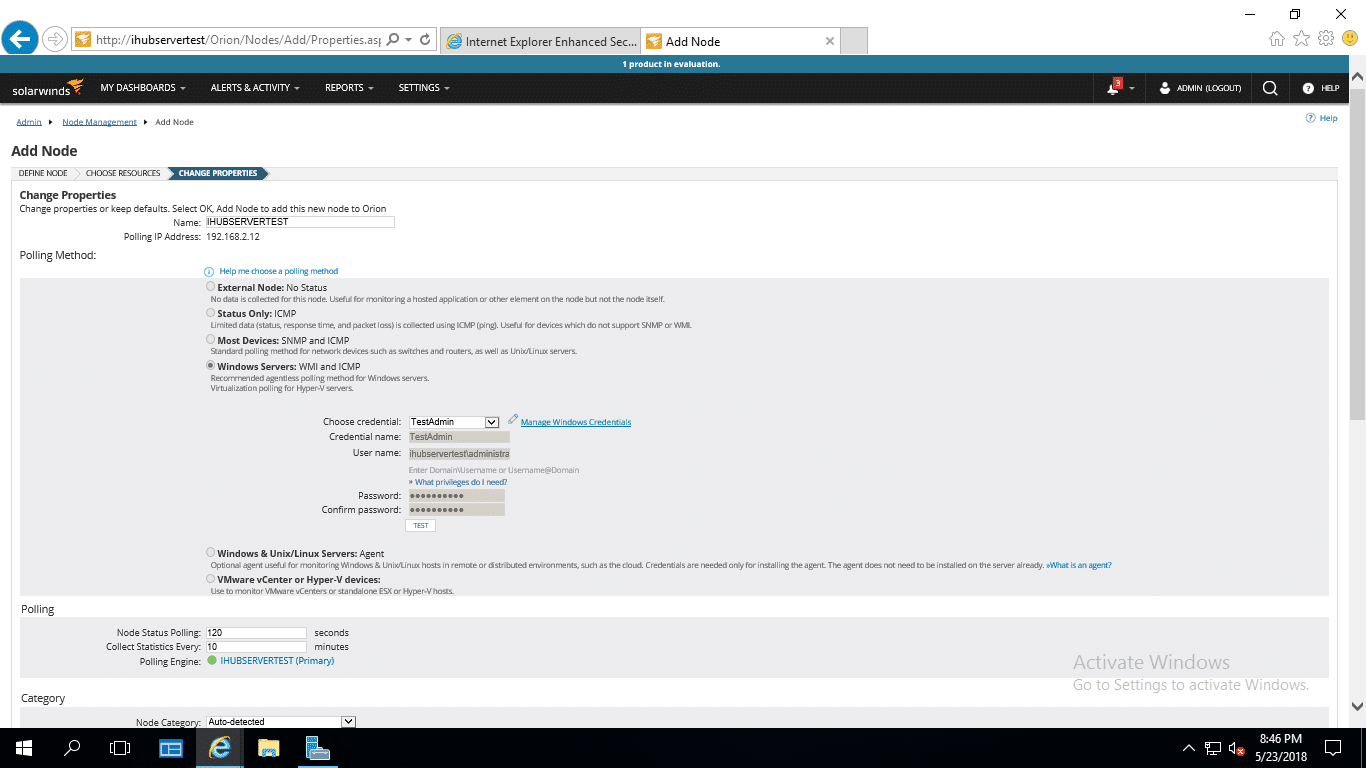1366x768 pixels.
Task: Click the muted volume tray icon
Action: [1237, 748]
